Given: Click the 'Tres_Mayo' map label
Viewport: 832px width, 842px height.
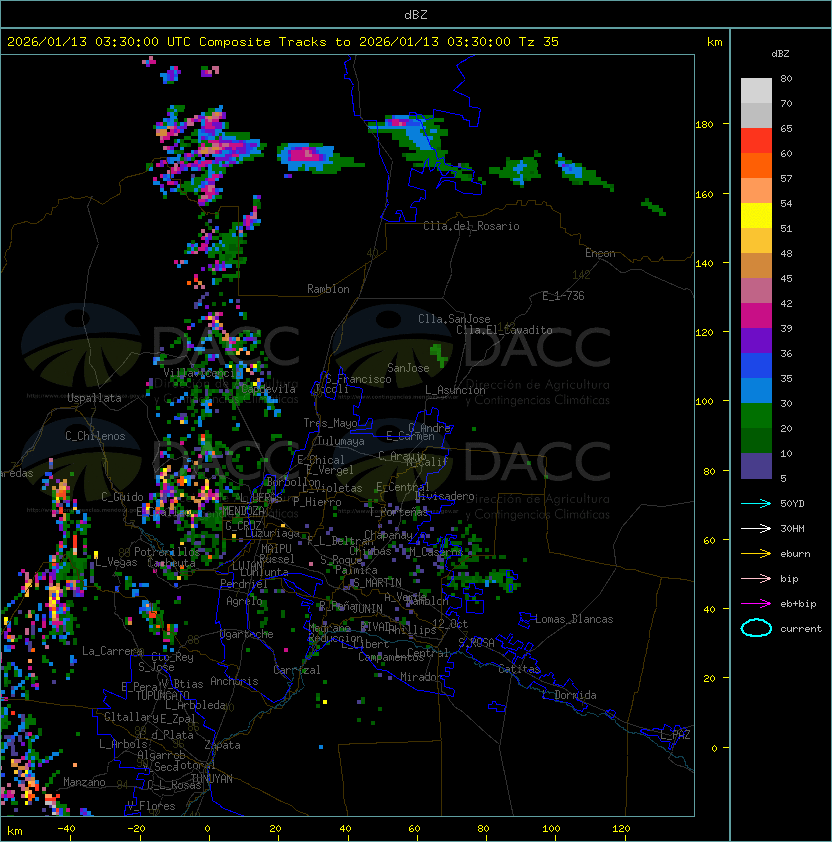Looking at the screenshot, I should click(330, 423).
